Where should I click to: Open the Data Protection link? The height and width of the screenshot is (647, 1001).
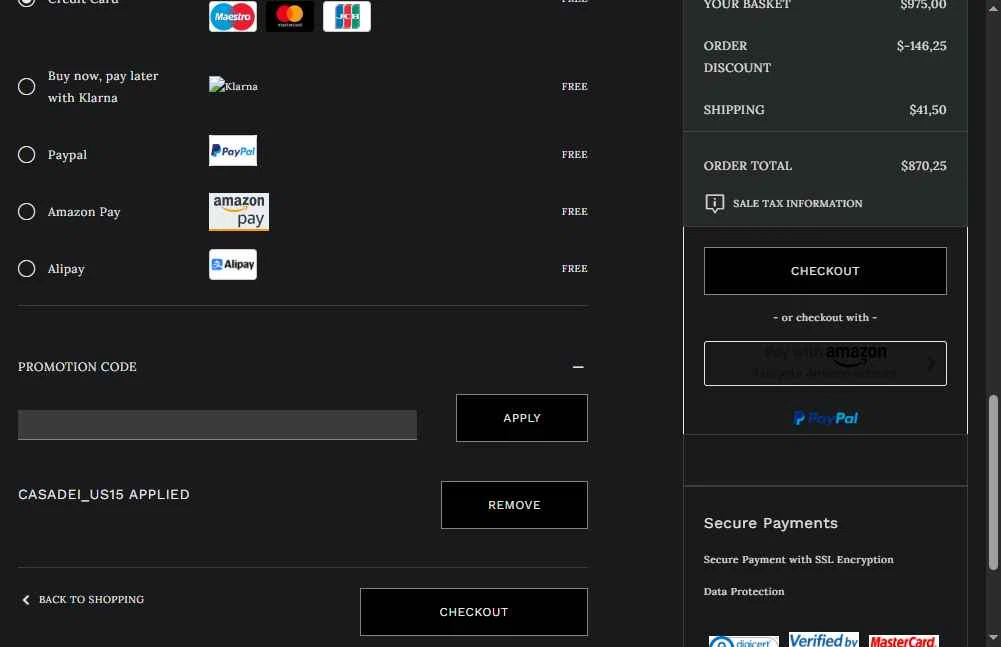744,591
